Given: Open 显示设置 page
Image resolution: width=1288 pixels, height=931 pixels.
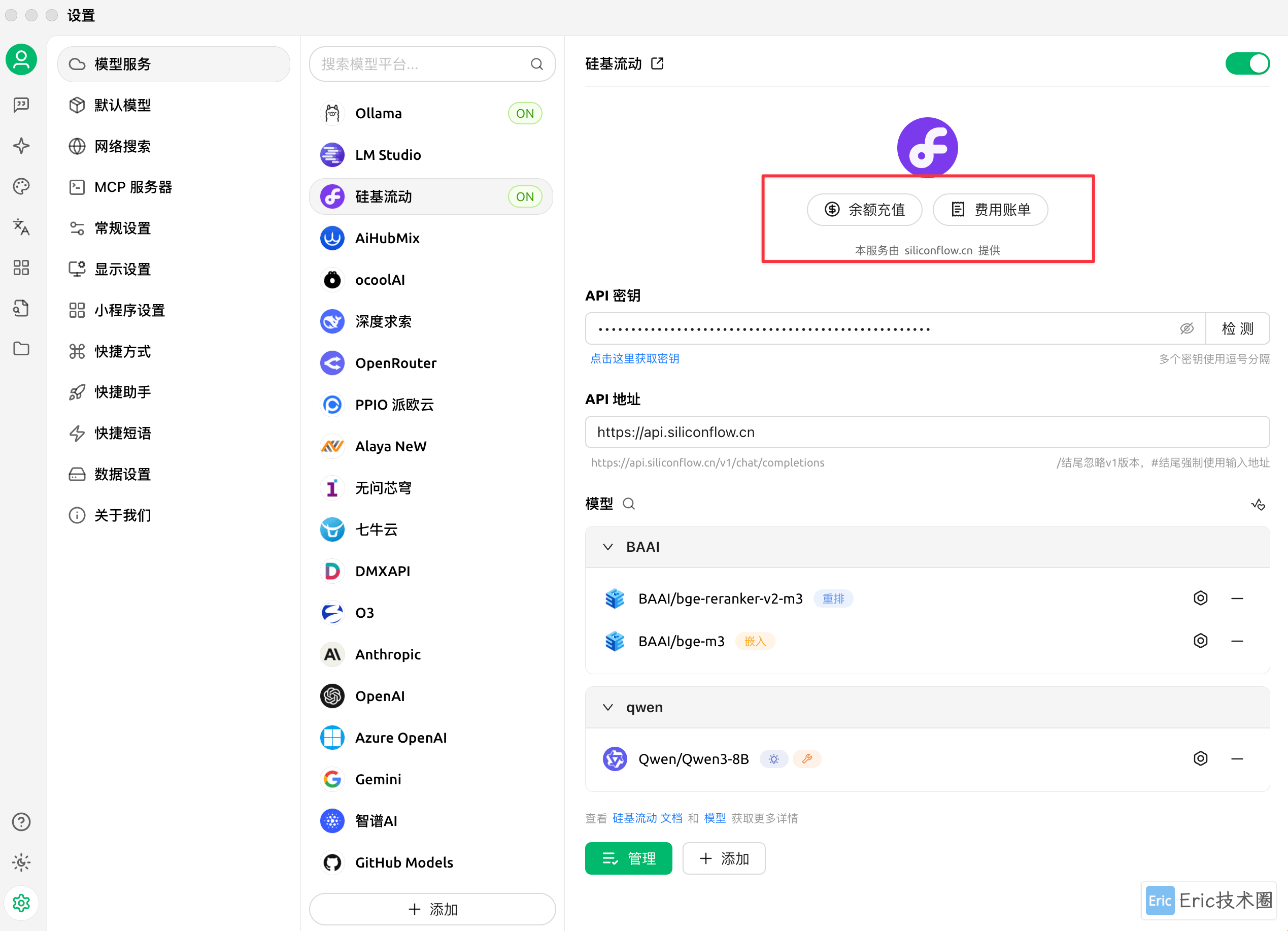Looking at the screenshot, I should point(174,269).
